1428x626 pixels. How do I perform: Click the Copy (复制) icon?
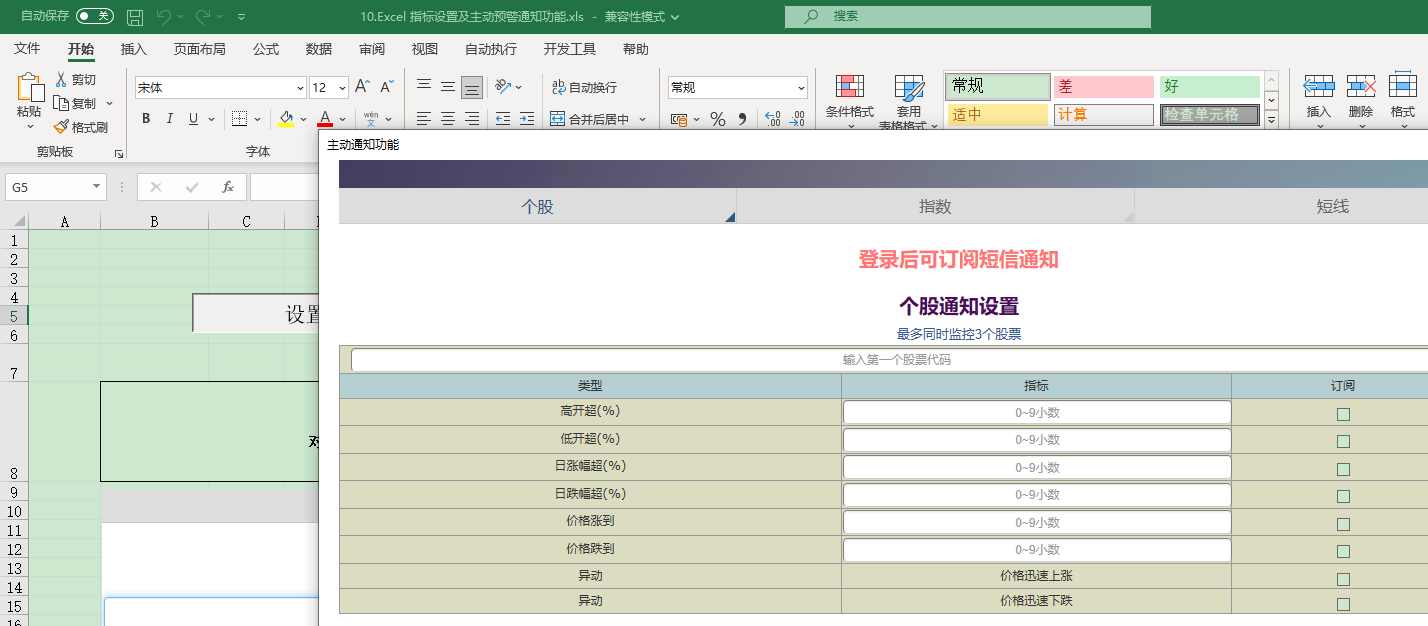click(62, 103)
